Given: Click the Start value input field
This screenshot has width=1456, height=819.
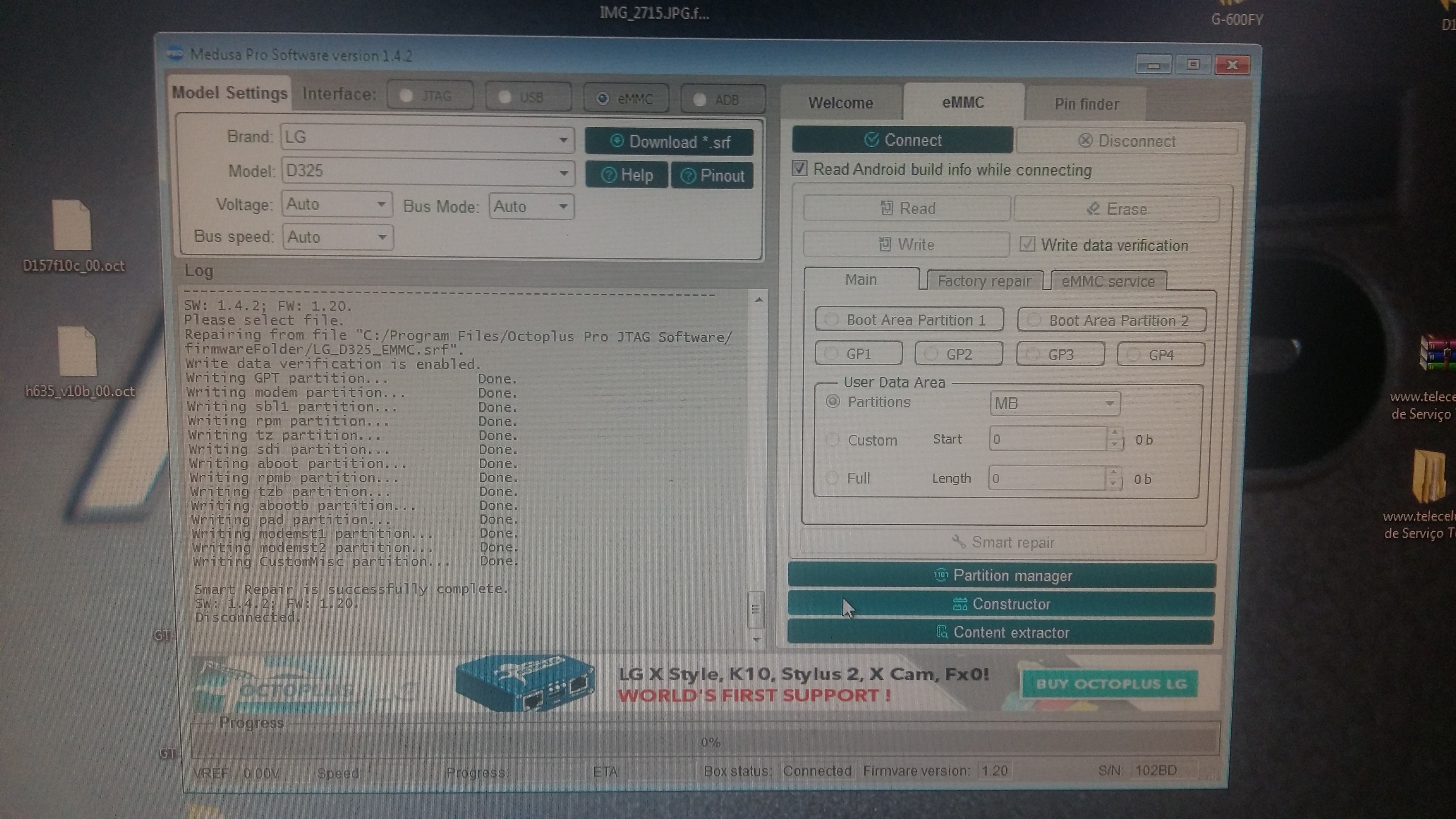Looking at the screenshot, I should coord(1048,439).
